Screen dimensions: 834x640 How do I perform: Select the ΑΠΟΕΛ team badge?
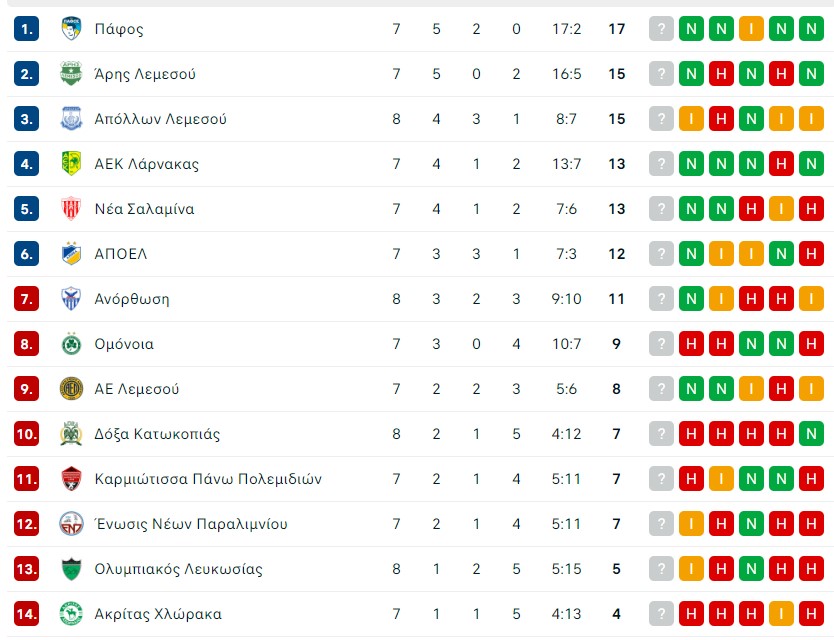(x=71, y=254)
